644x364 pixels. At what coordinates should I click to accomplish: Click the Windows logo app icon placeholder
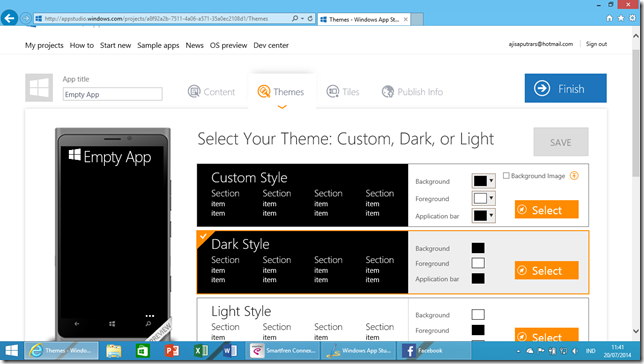pos(39,88)
